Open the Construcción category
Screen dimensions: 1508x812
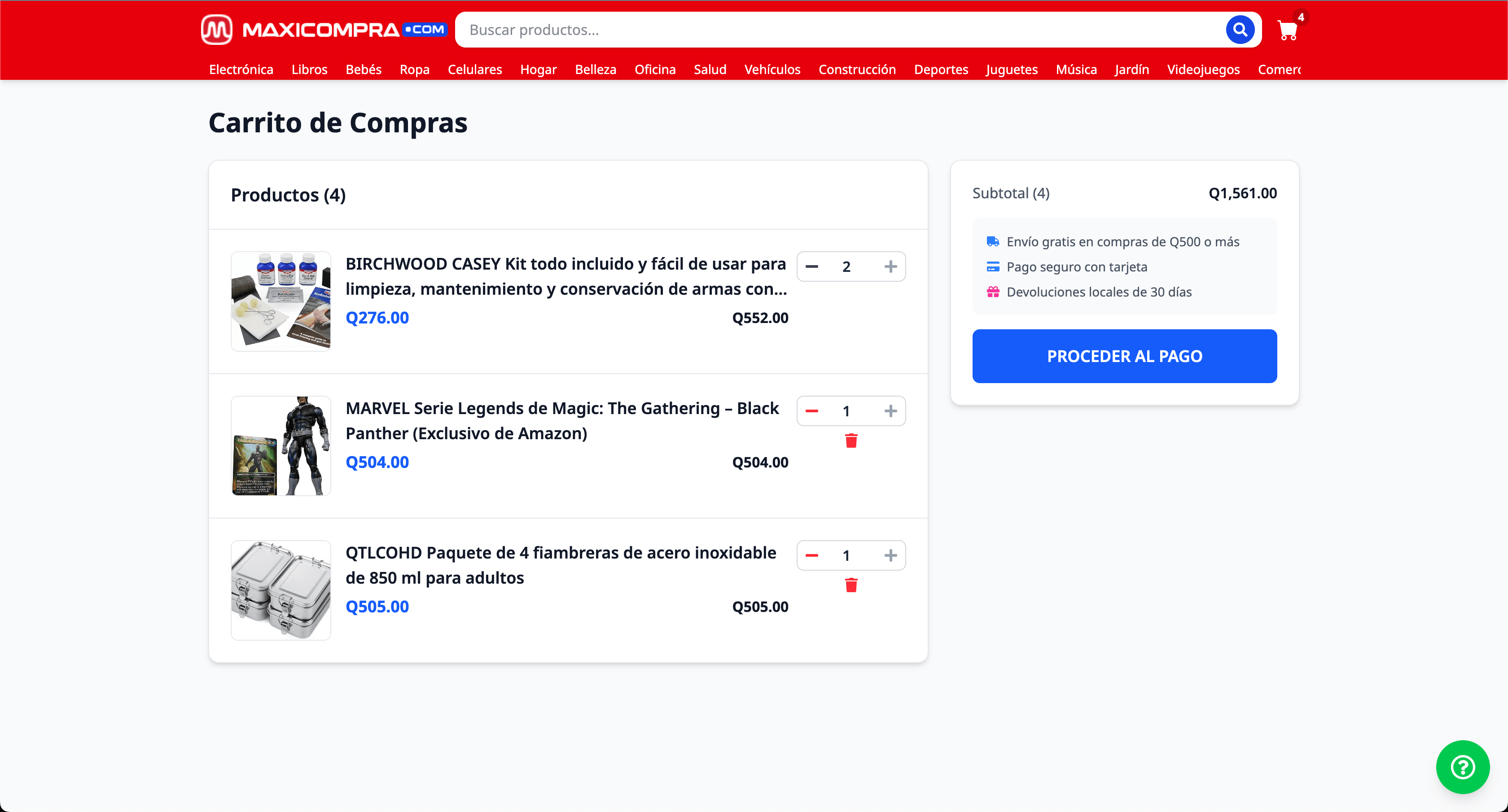click(x=857, y=70)
